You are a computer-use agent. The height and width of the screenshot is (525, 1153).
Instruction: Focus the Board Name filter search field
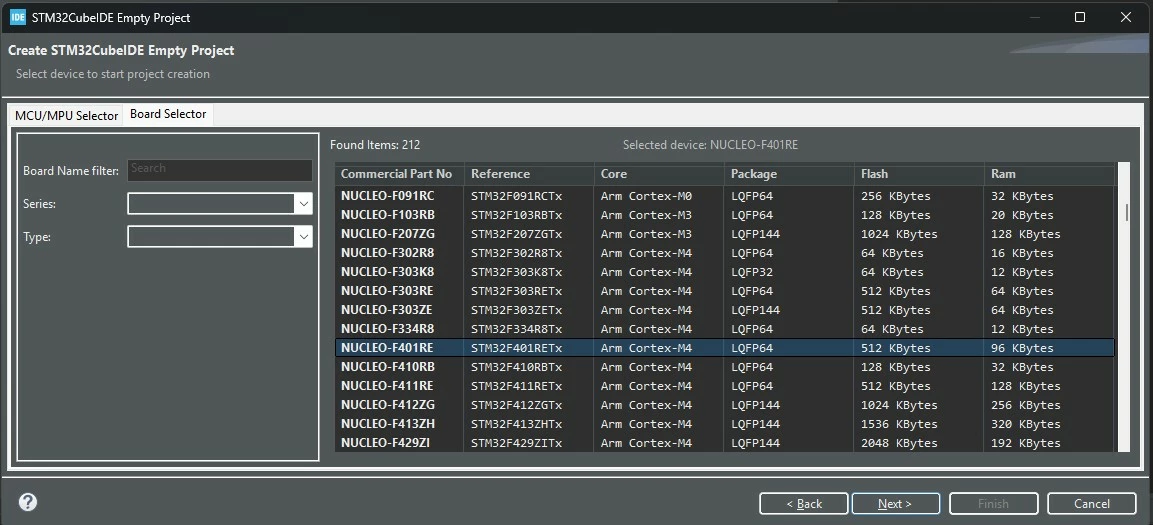(x=220, y=170)
